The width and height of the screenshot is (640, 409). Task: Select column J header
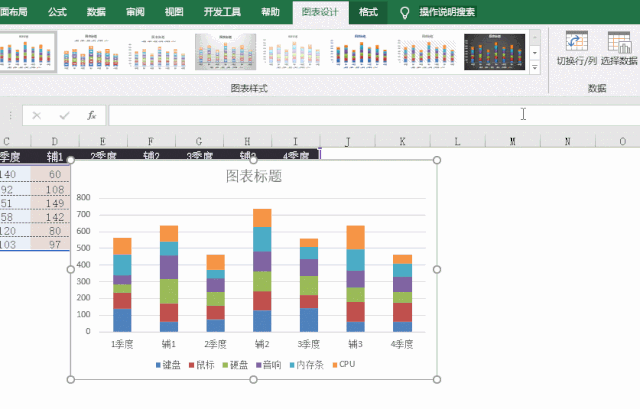(x=347, y=142)
